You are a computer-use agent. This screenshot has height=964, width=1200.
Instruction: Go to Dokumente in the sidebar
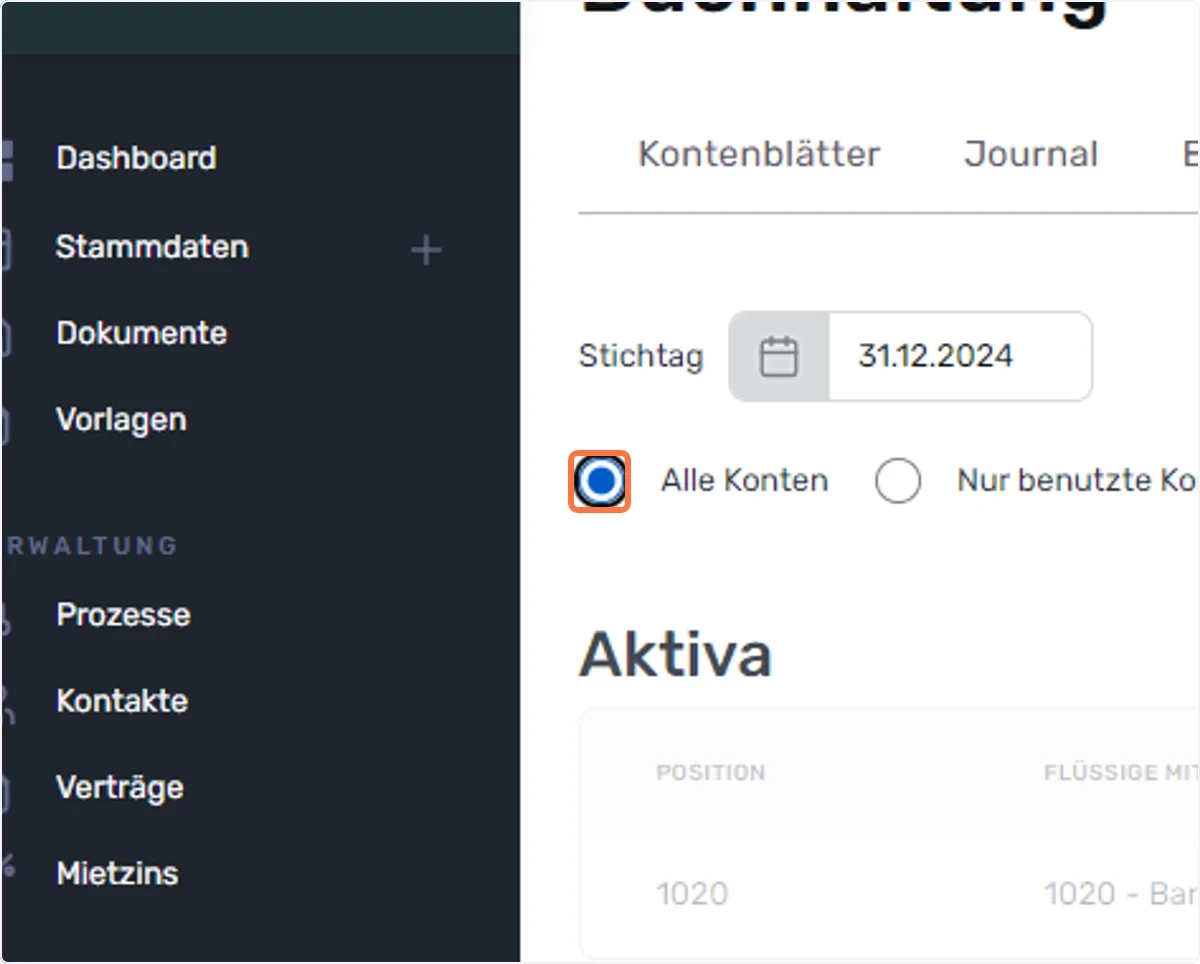tap(142, 333)
